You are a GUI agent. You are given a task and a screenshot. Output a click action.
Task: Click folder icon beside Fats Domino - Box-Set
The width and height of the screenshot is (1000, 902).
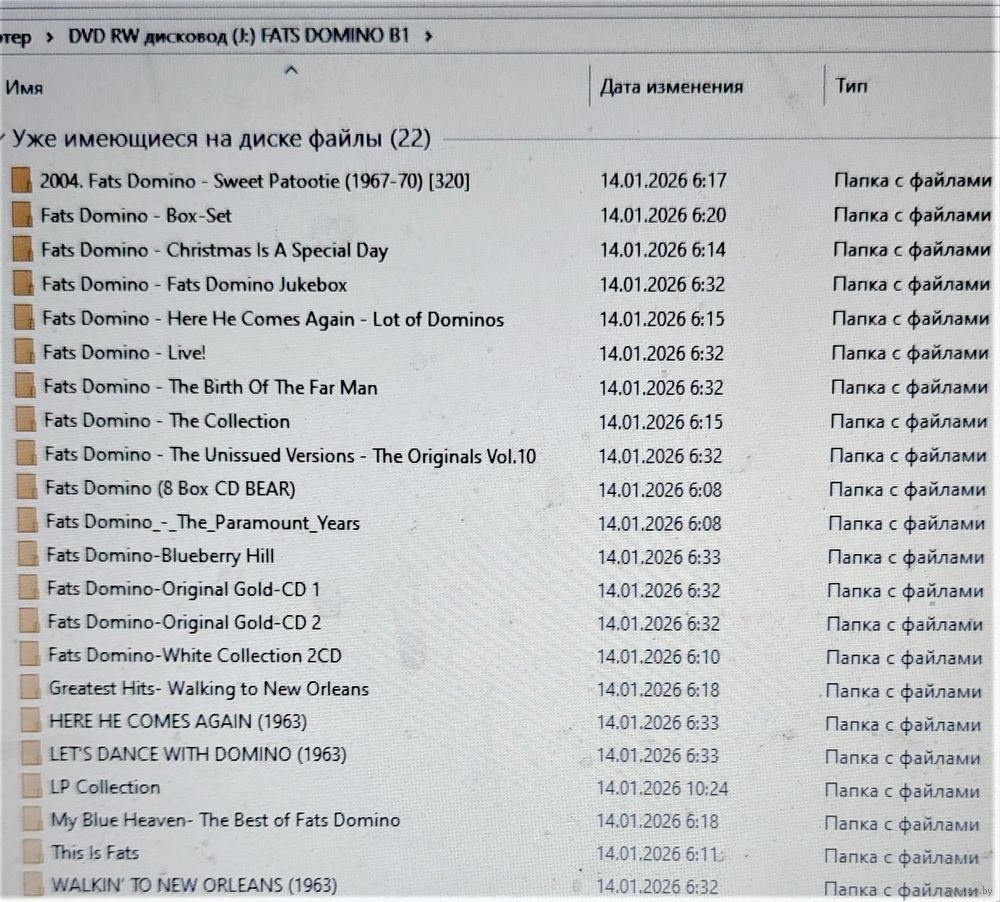click(23, 215)
